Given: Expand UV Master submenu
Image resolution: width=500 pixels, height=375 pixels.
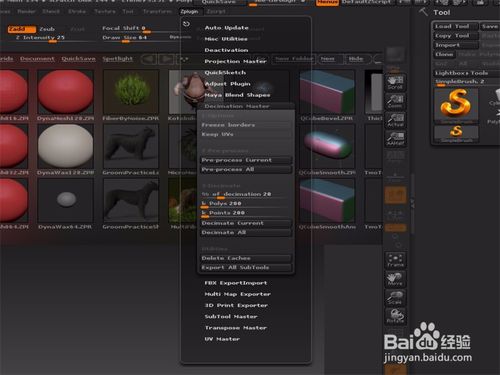Looking at the screenshot, I should point(222,339).
